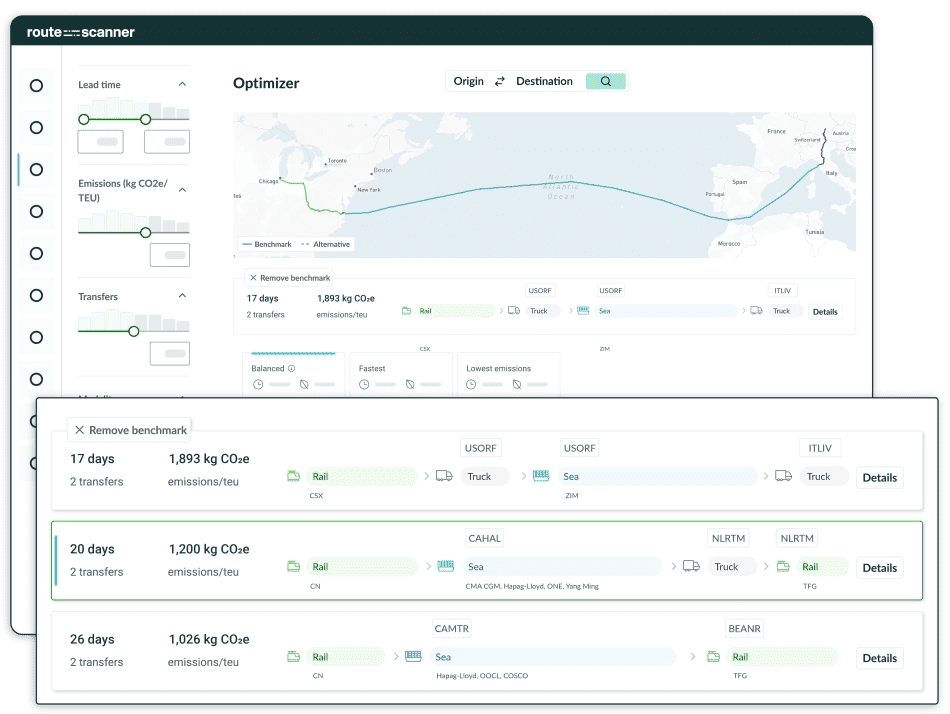Select the active third sidebar circle icon
The width and height of the screenshot is (950, 714).
[x=36, y=169]
